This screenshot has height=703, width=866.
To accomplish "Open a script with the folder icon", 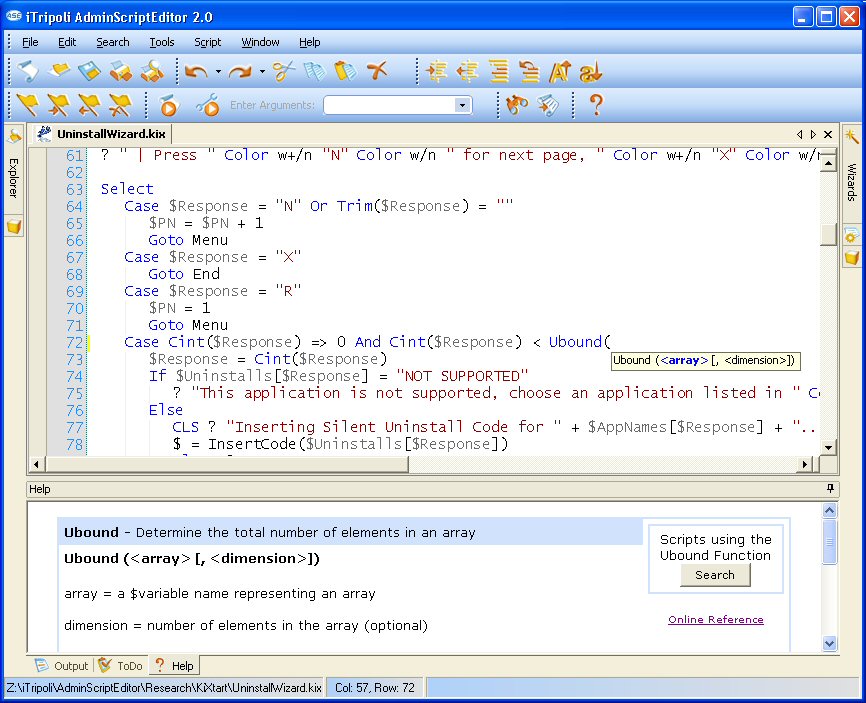I will click(x=59, y=71).
